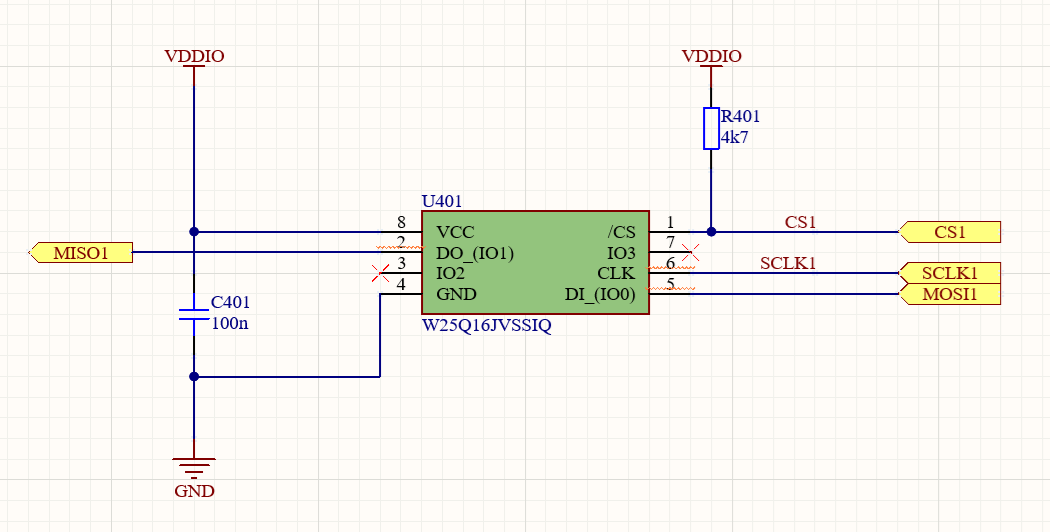Click the 4k7 resistor value text
The image size is (1050, 532).
(x=734, y=138)
